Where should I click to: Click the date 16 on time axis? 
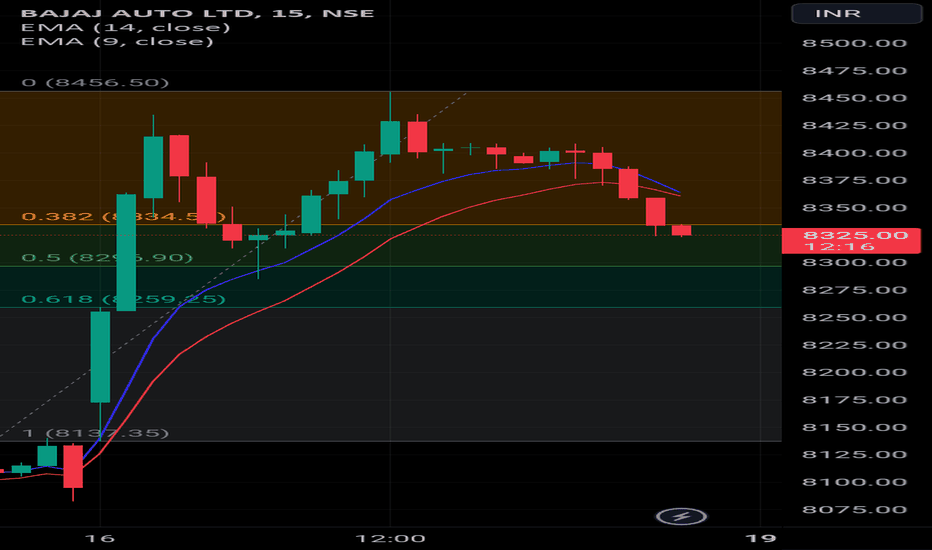(99, 539)
